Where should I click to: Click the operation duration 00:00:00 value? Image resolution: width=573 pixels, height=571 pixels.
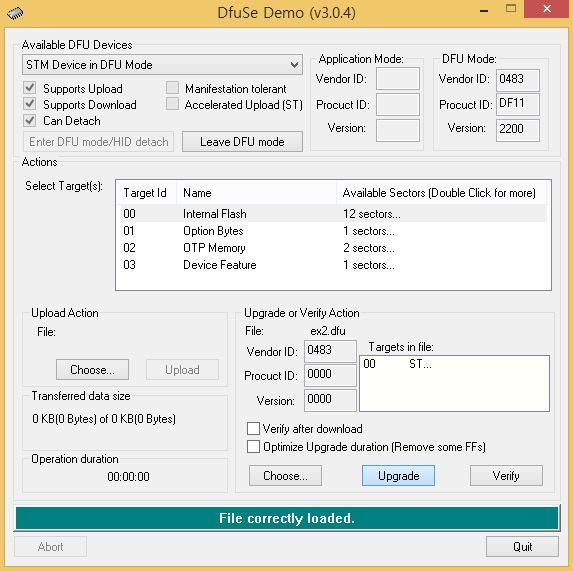click(x=128, y=476)
